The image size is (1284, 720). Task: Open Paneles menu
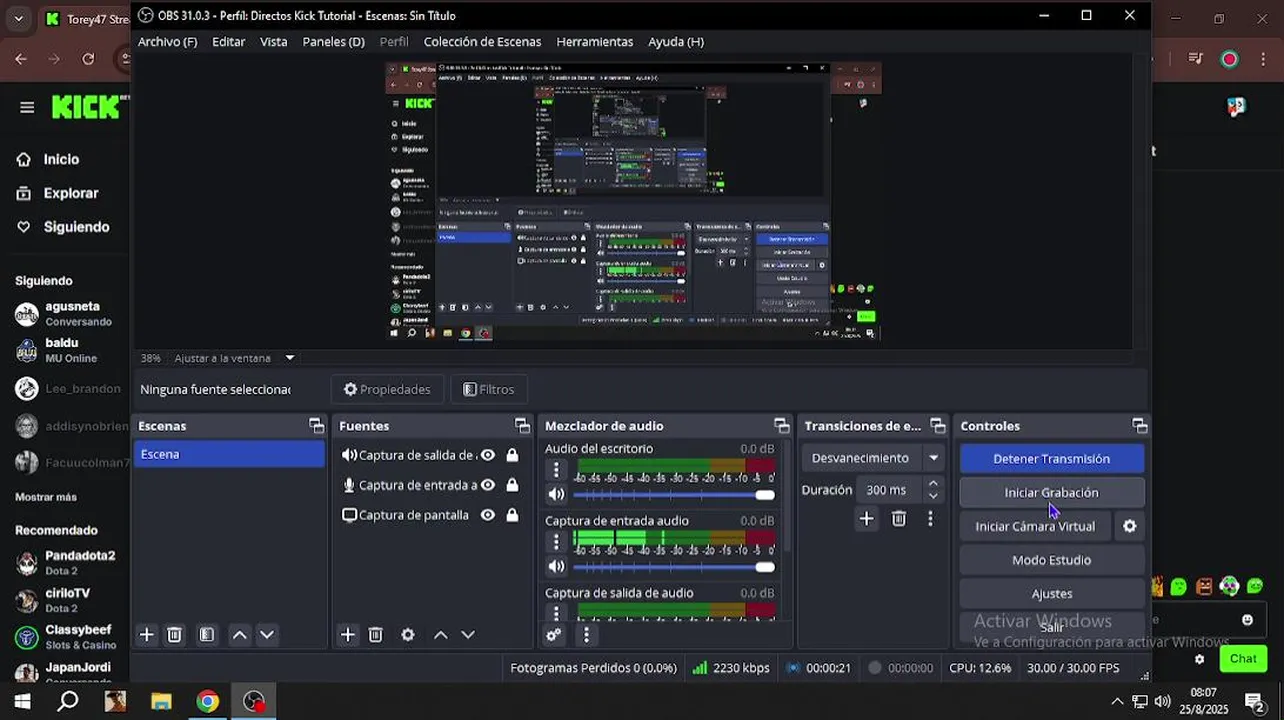[x=333, y=42]
